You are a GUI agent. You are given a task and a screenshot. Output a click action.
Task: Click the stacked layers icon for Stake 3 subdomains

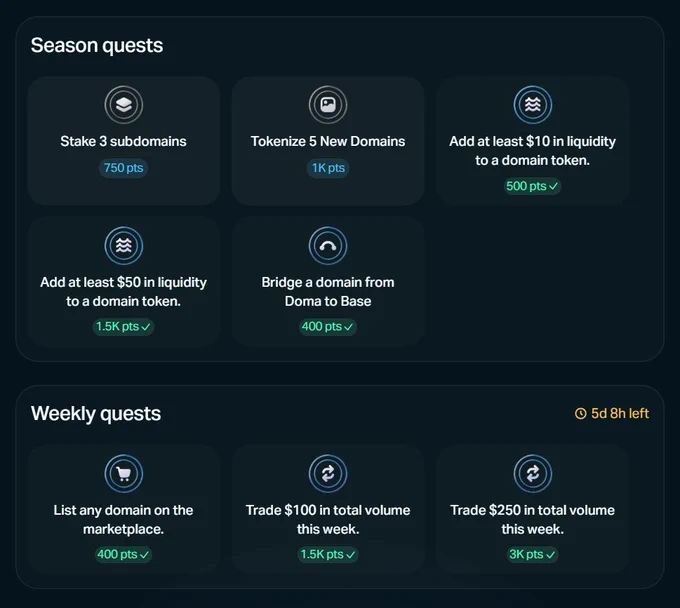124,105
